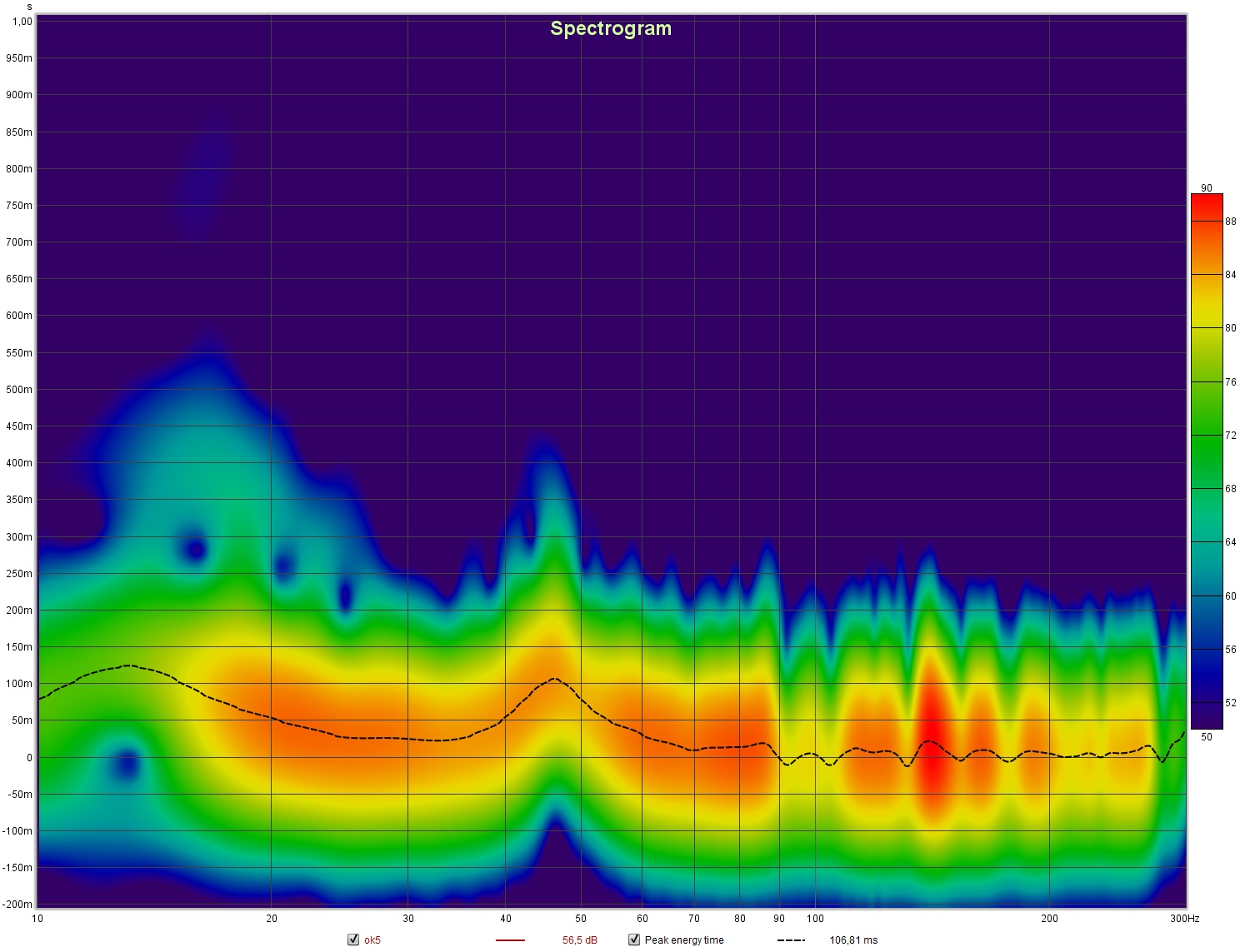Image resolution: width=1250 pixels, height=952 pixels.
Task: Click the 500m time axis label
Action: coord(19,389)
